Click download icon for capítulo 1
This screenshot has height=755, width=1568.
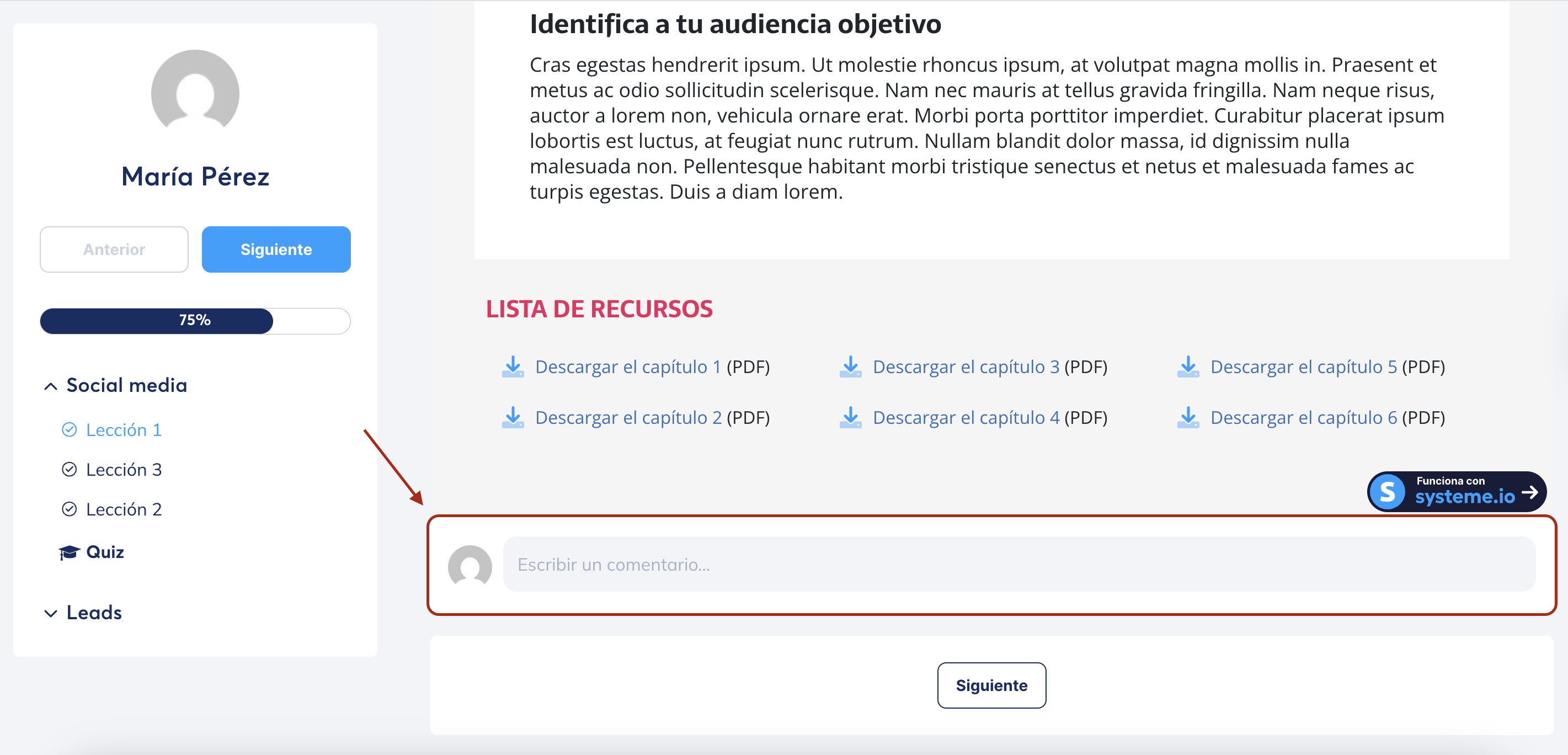pos(513,366)
